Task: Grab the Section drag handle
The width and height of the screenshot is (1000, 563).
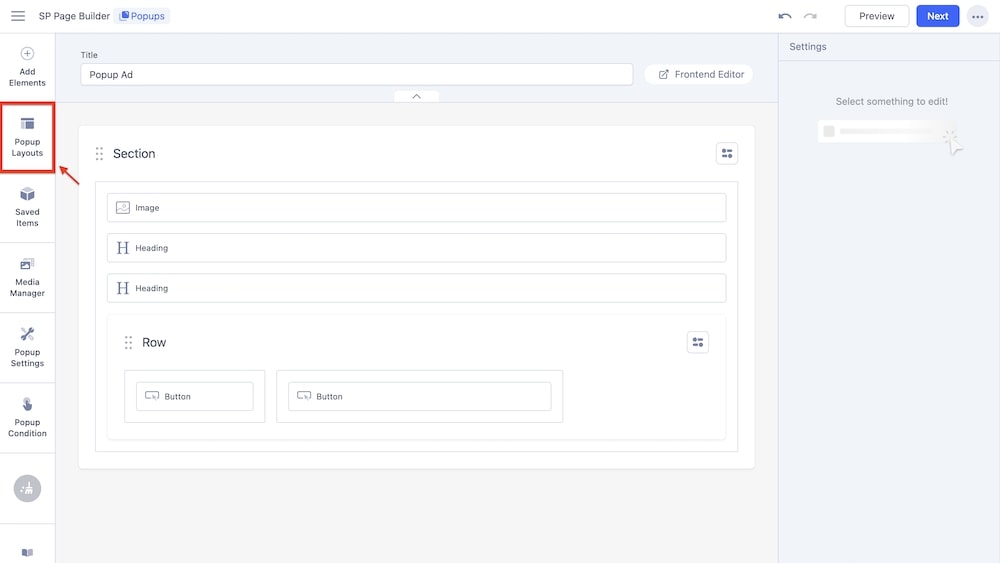Action: tap(100, 154)
